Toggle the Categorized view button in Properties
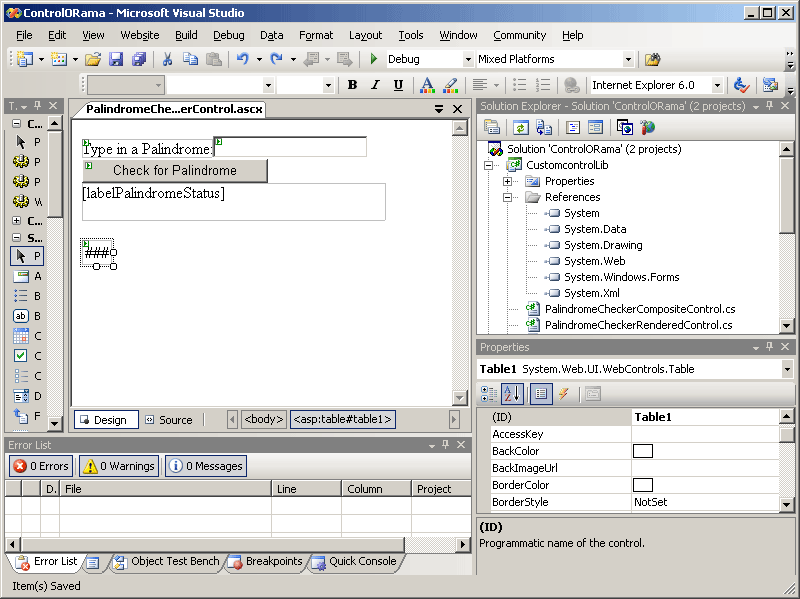Screen dimensions: 800x599 coord(490,393)
